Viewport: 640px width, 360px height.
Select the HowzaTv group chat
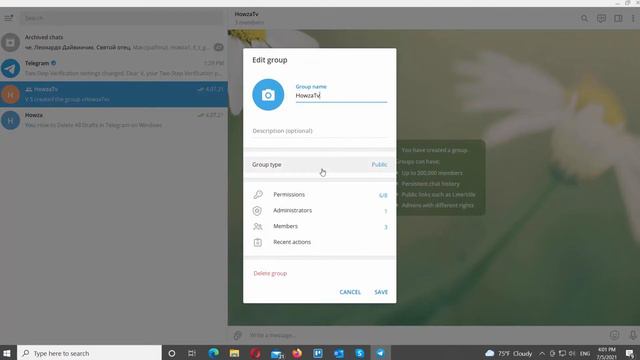114,94
